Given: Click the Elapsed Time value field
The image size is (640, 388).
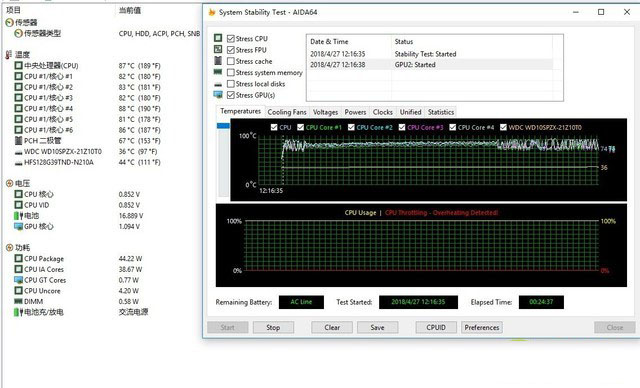Looking at the screenshot, I should coord(541,302).
